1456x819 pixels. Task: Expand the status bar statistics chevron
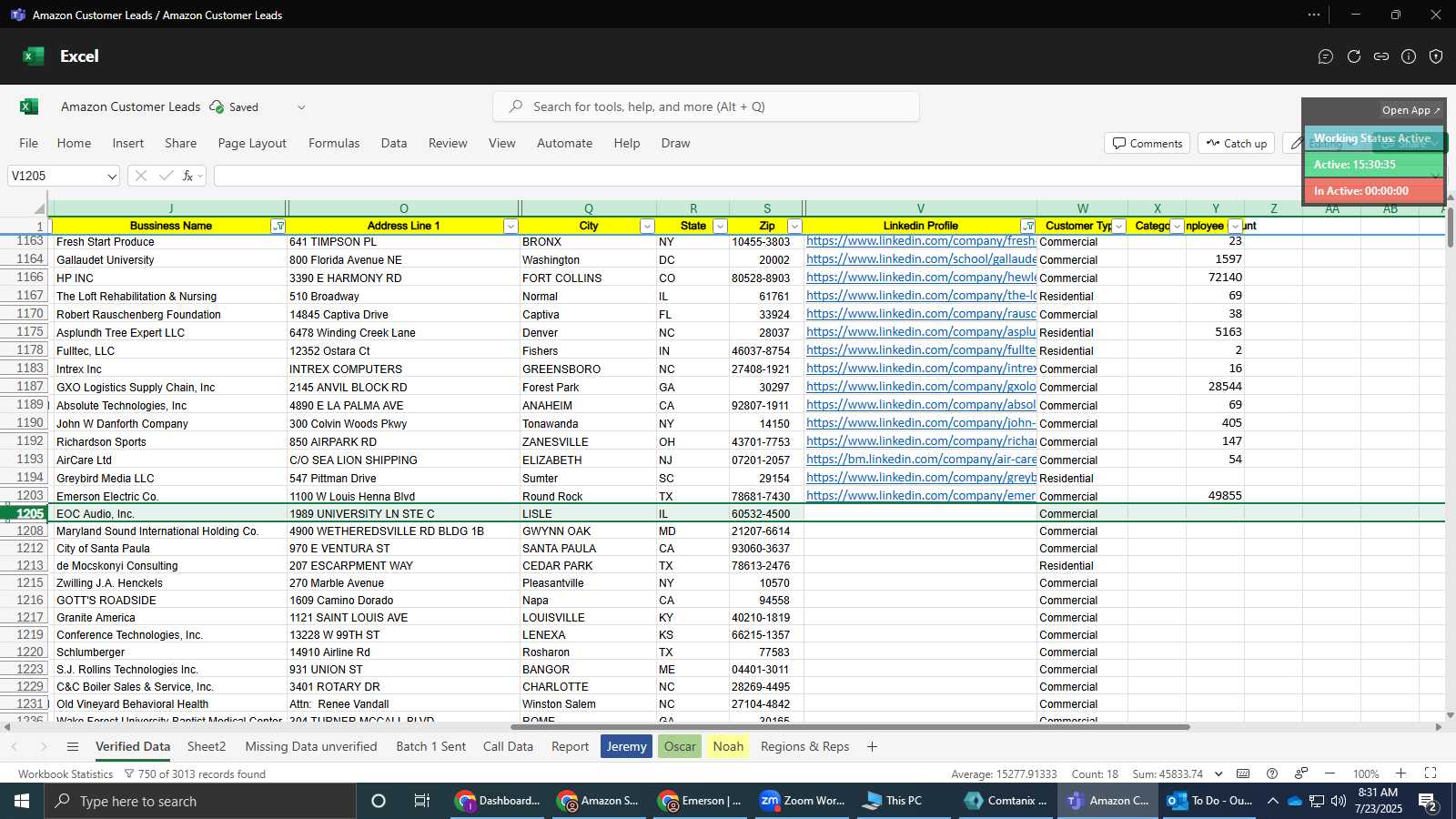(1218, 773)
